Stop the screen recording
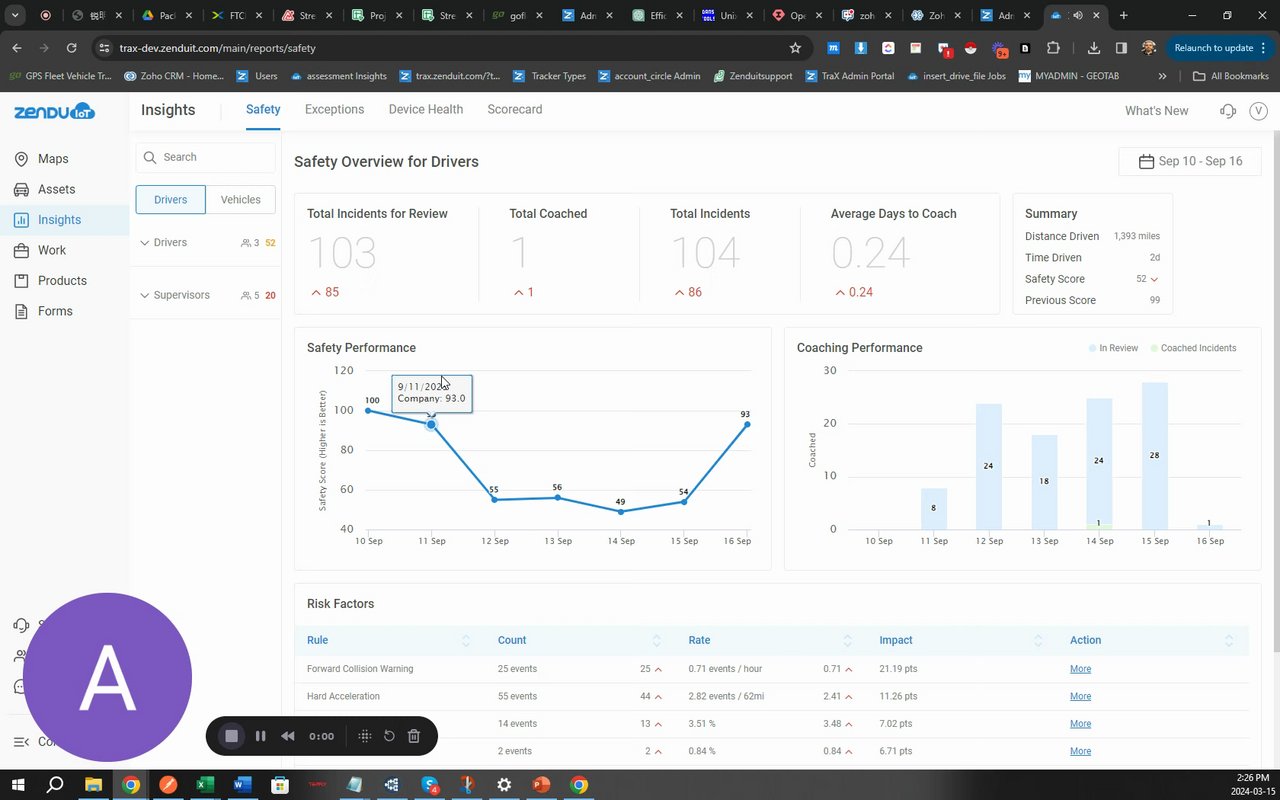 point(231,736)
